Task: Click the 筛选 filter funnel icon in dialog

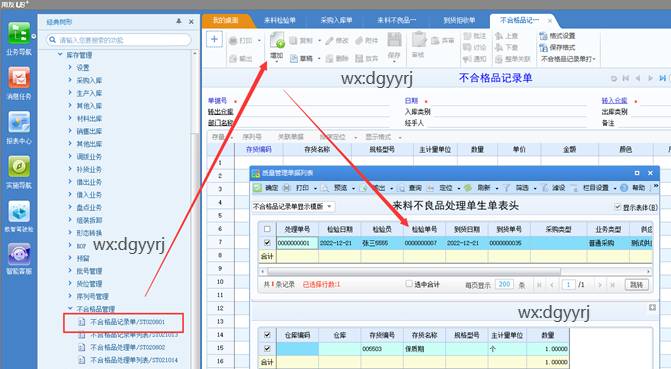Action: click(507, 188)
